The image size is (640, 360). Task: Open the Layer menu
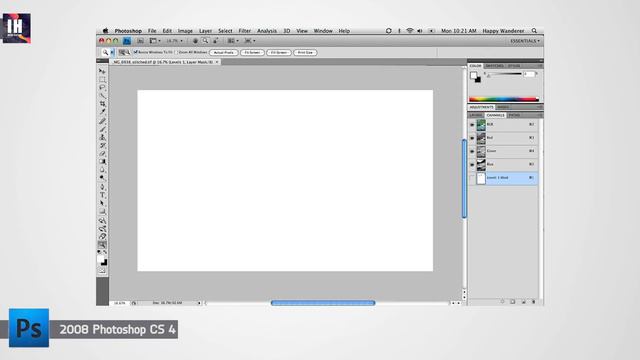[x=205, y=31]
